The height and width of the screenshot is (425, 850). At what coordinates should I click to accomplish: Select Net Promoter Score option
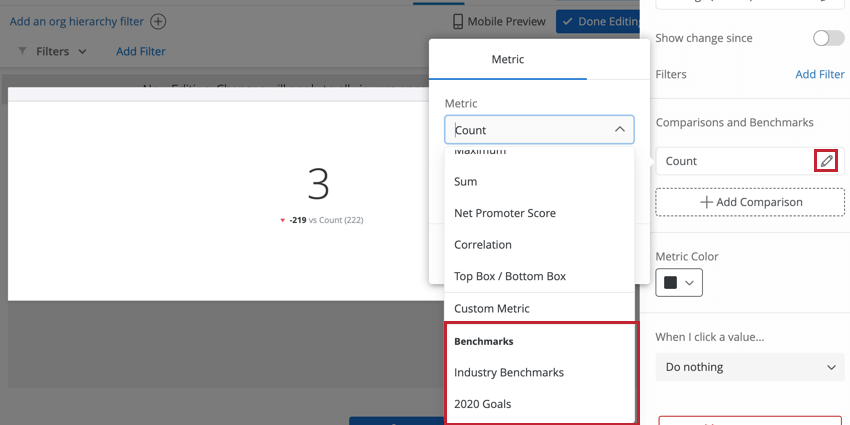[x=539, y=213]
